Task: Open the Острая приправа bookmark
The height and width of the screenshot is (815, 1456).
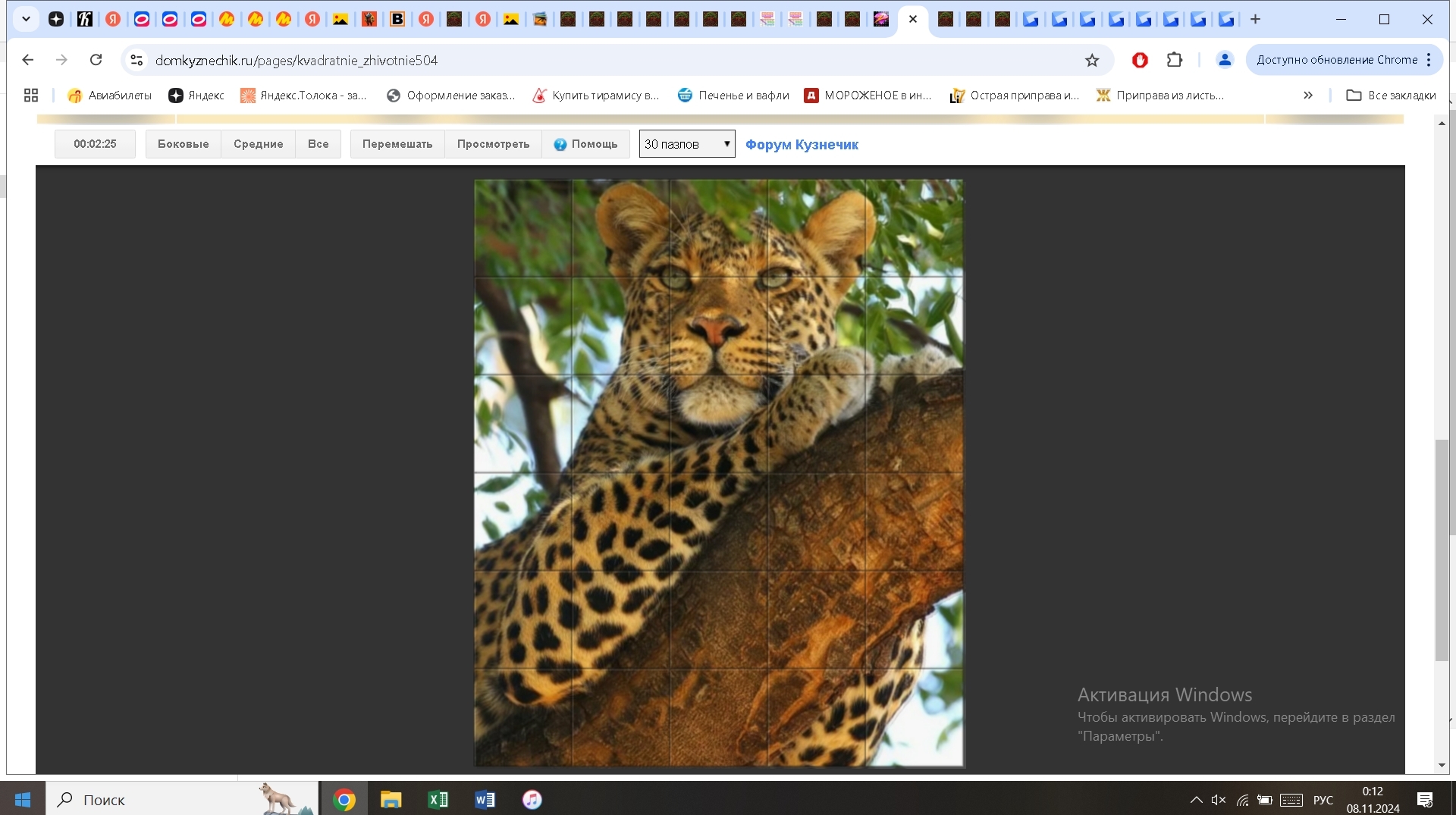Action: (x=1015, y=96)
